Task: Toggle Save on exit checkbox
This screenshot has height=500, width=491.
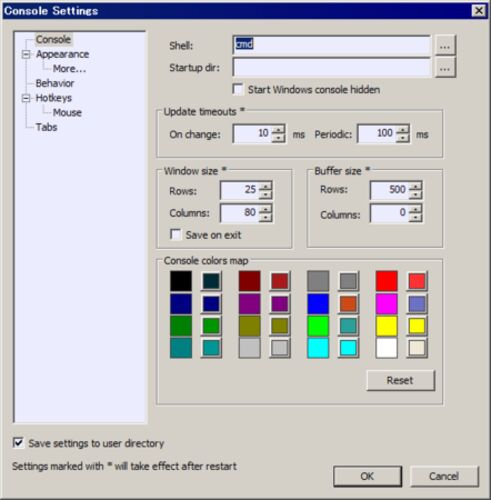Action: (176, 235)
